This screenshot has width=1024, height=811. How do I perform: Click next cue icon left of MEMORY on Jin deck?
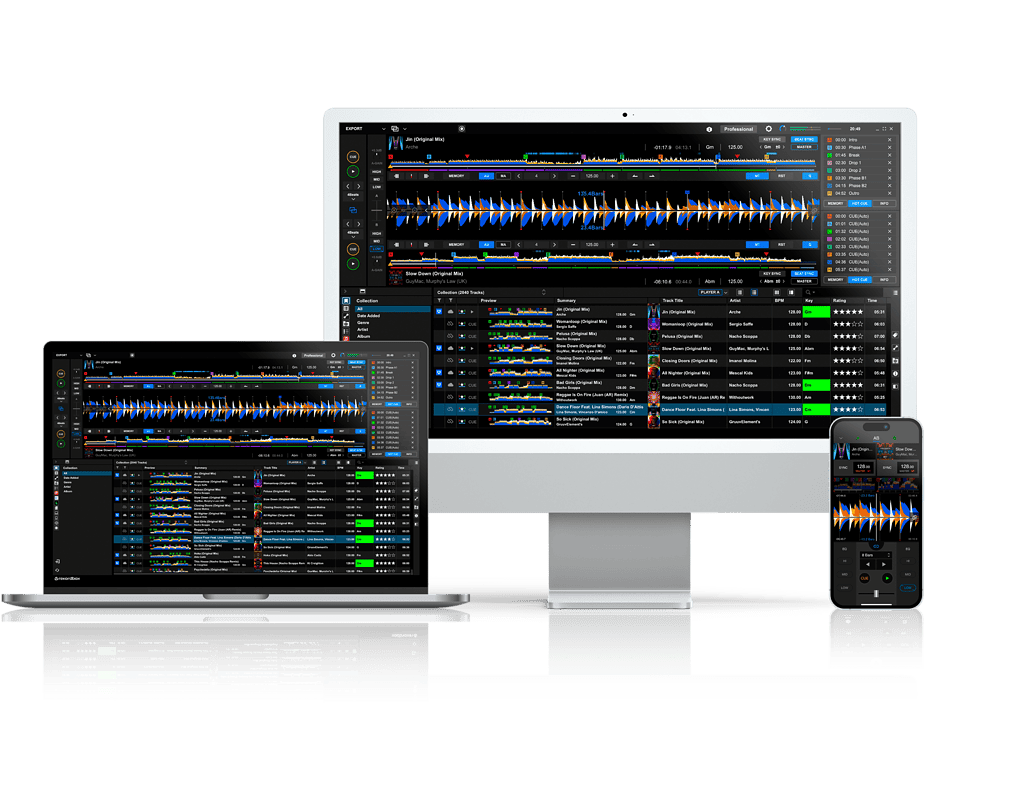pos(426,176)
